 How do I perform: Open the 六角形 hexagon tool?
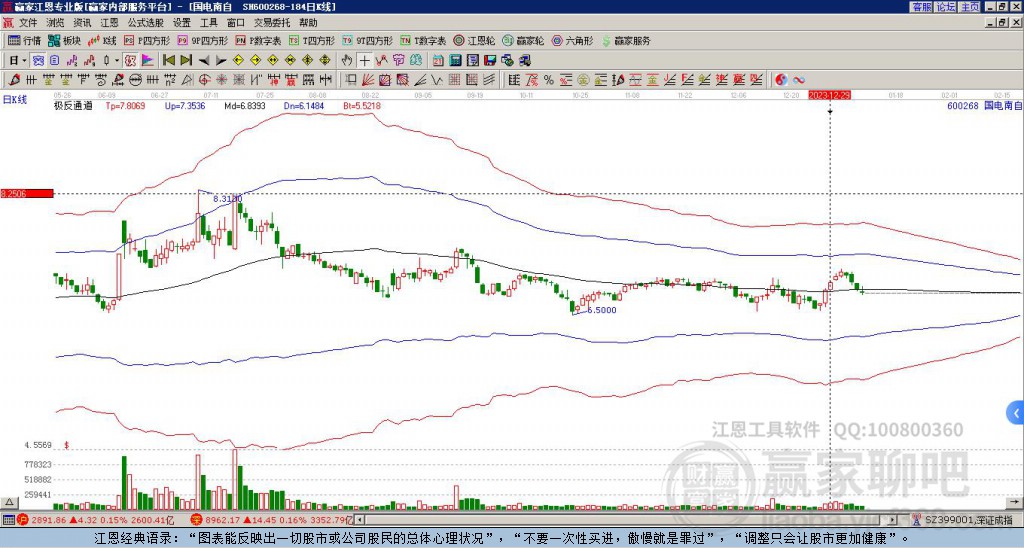572,40
